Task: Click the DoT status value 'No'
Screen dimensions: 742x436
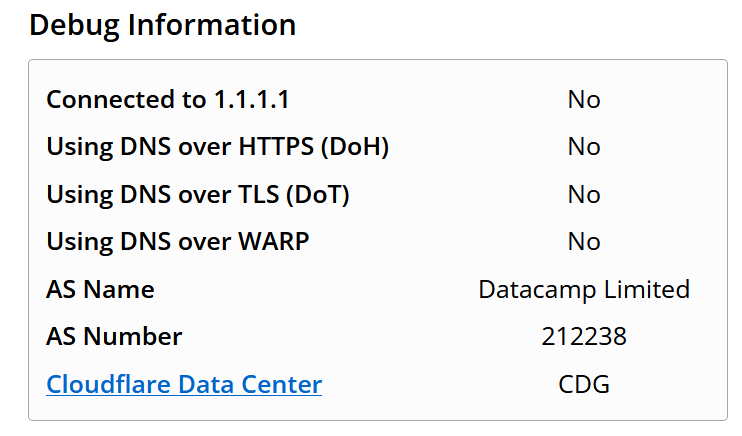Action: point(584,195)
